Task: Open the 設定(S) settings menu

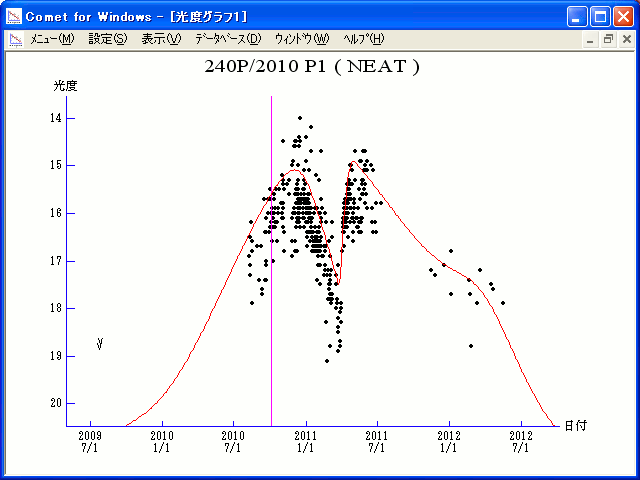Action: coord(107,39)
